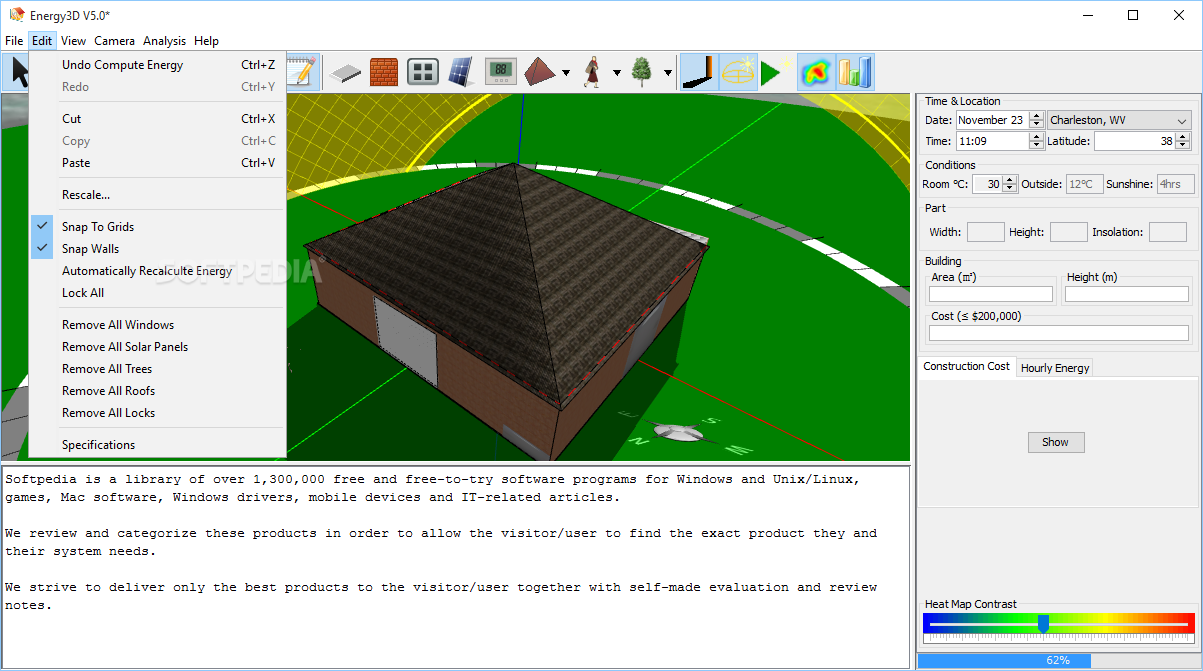
Task: Click the Latitude input field
Action: click(1135, 141)
